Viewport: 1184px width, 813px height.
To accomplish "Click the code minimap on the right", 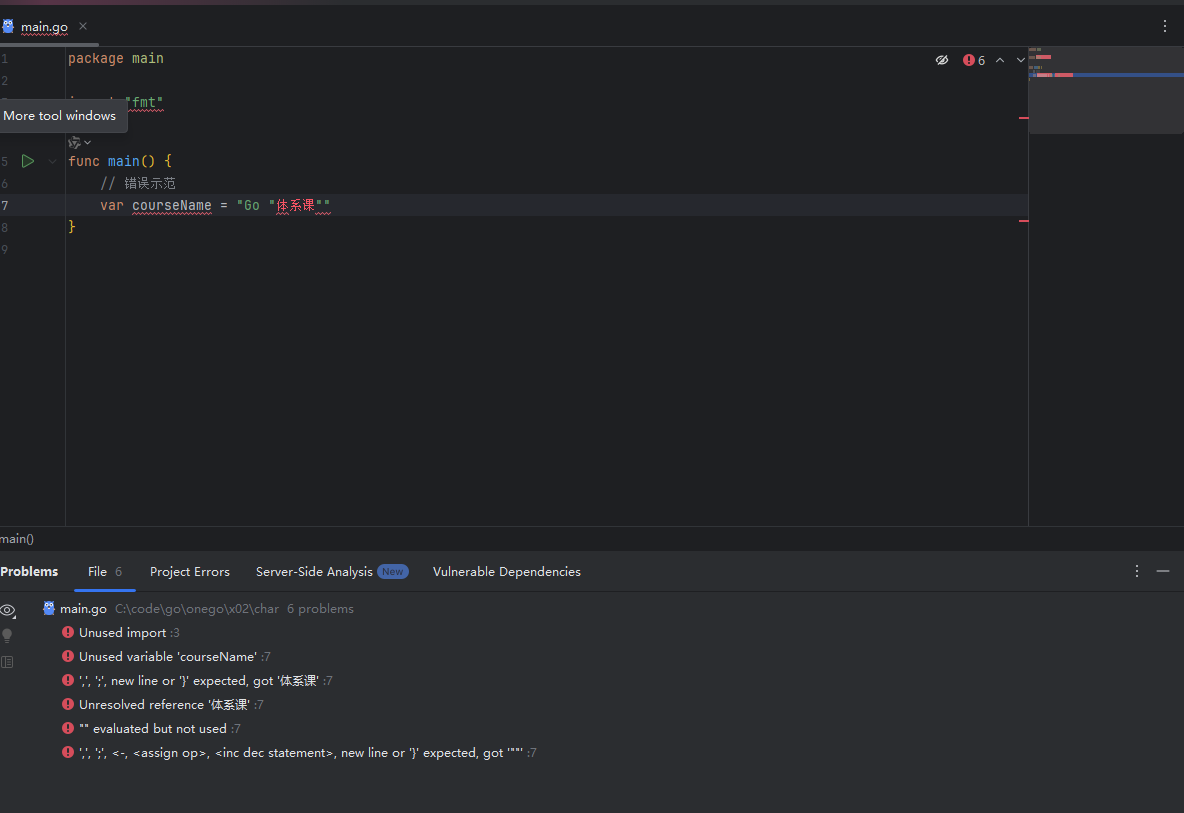I will tap(1106, 91).
